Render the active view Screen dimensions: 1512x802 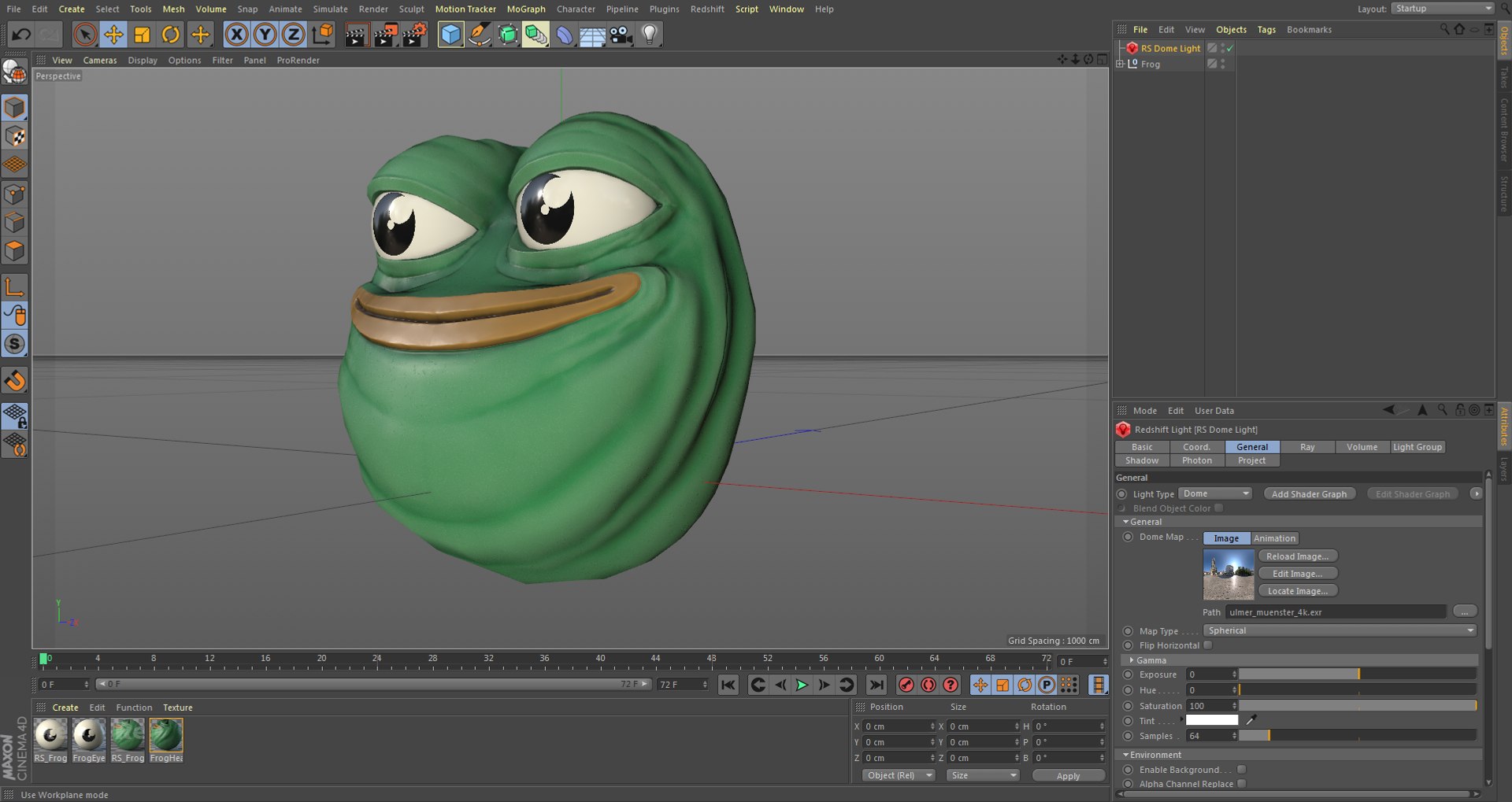click(x=356, y=35)
